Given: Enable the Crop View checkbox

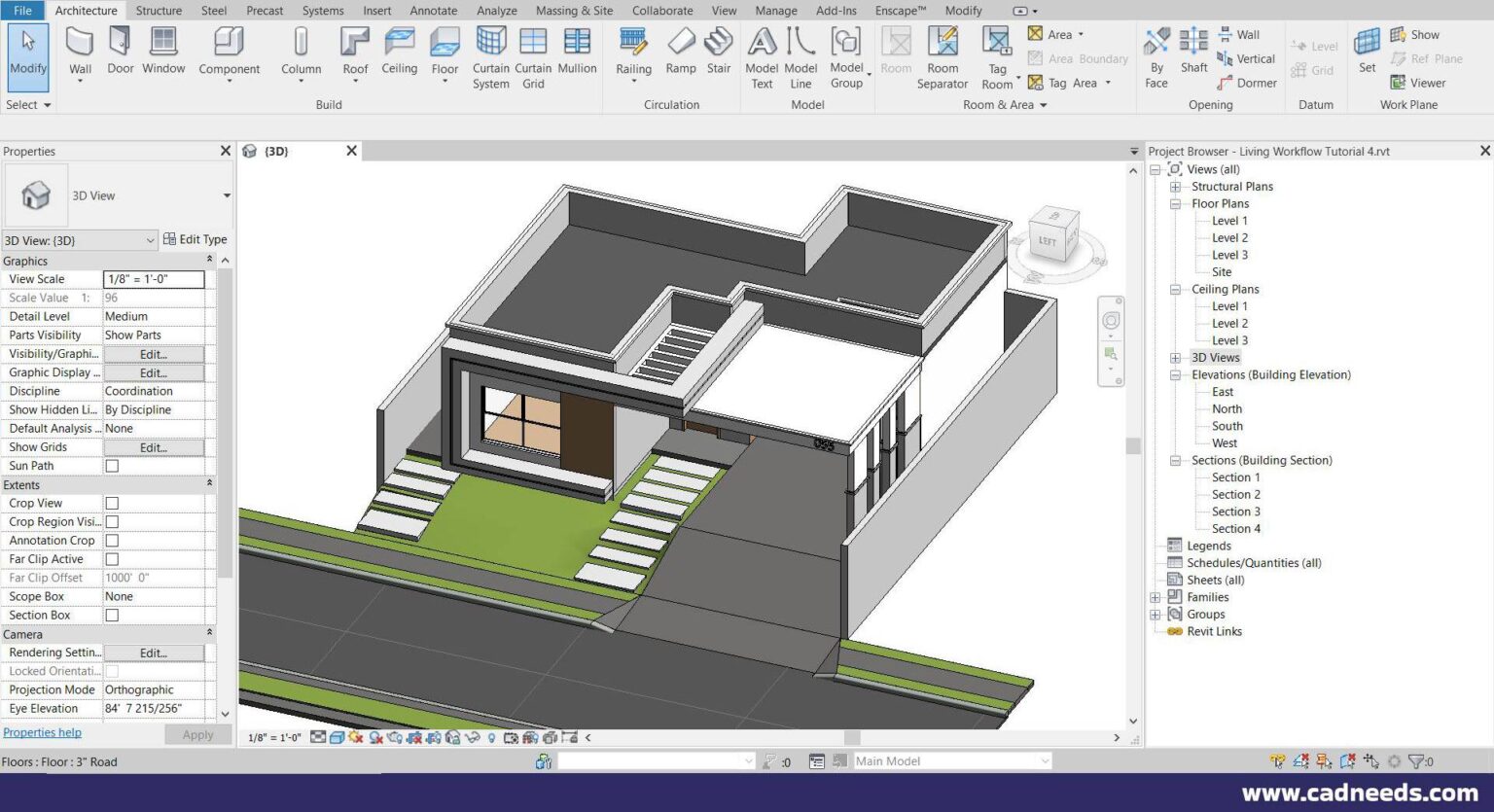Looking at the screenshot, I should (x=112, y=503).
